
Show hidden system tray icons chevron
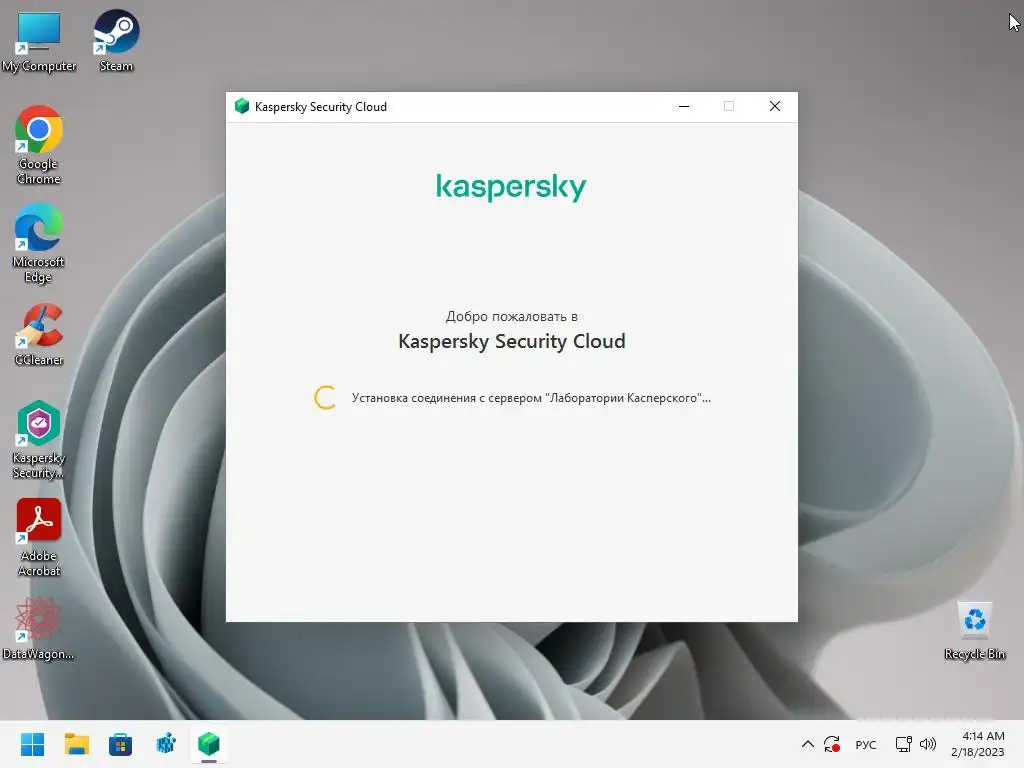click(x=808, y=744)
